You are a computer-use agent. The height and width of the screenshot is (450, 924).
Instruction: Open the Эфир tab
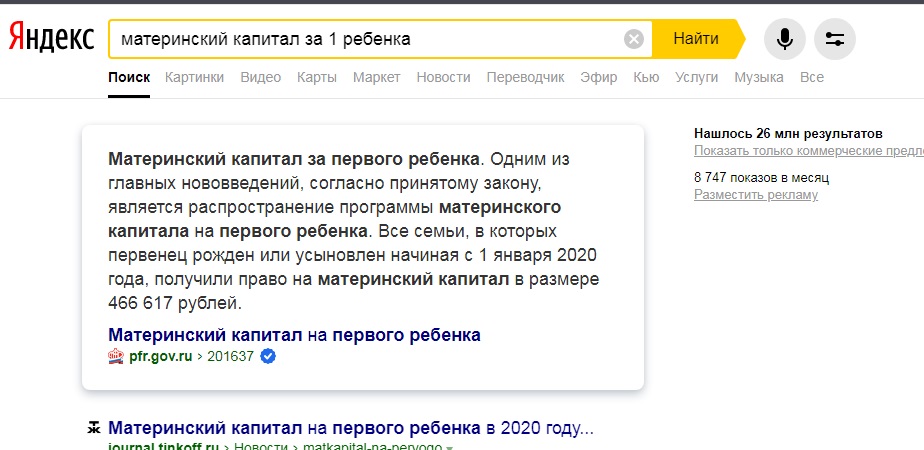599,77
